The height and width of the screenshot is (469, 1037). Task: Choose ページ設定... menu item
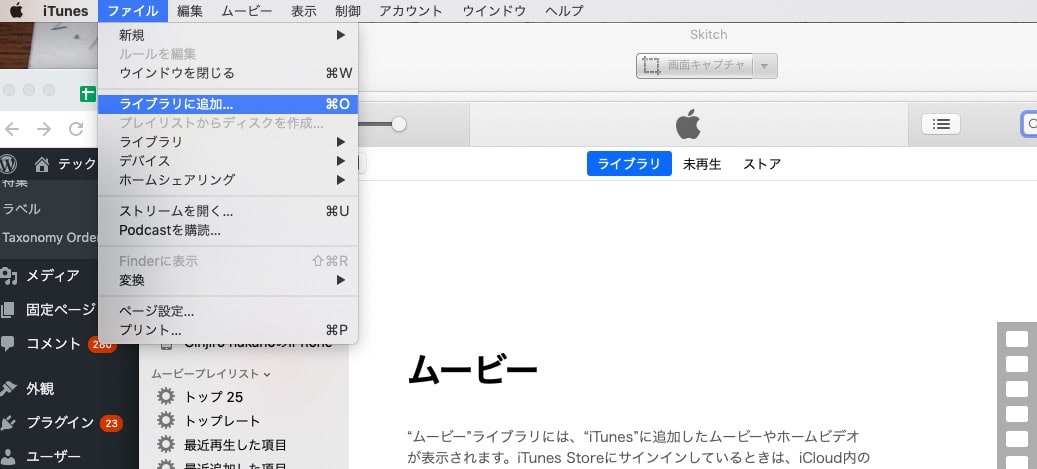click(x=228, y=311)
